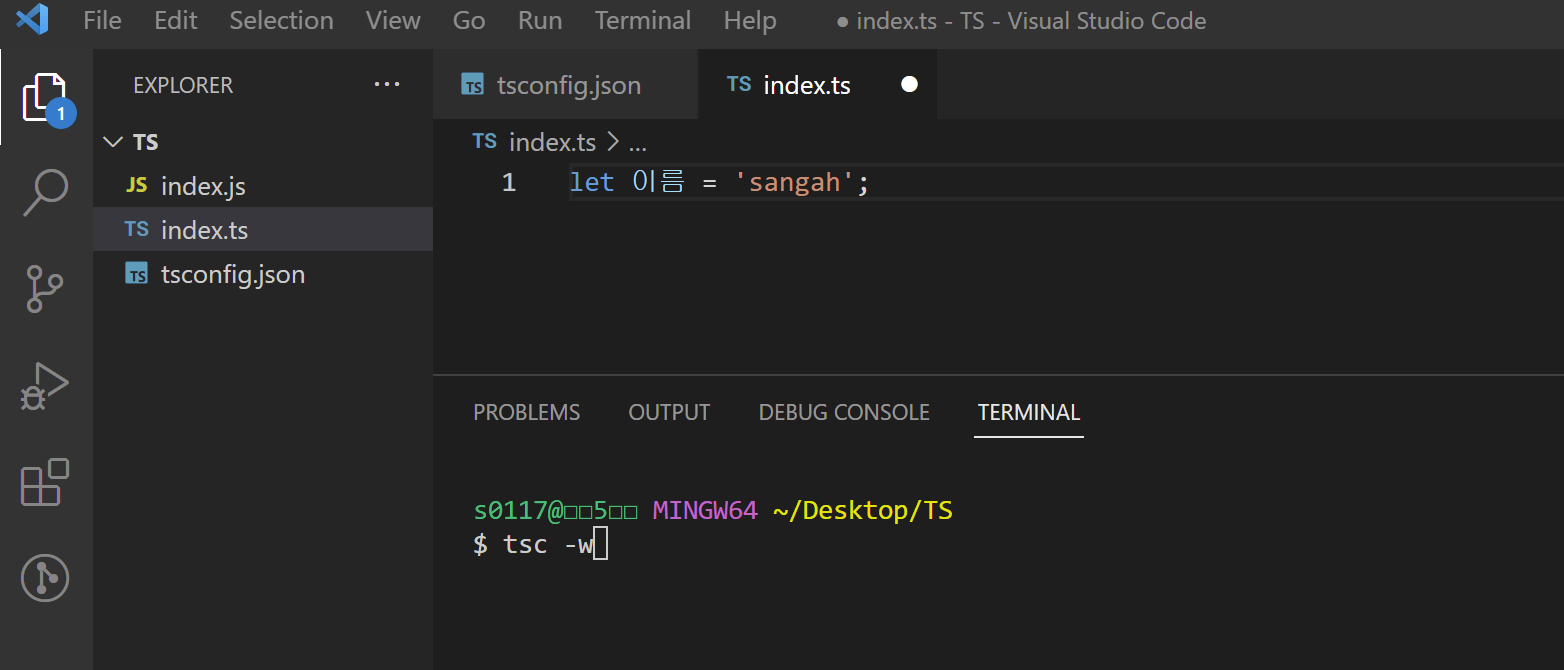Image resolution: width=1564 pixels, height=670 pixels.
Task: Click the let keyword in editor
Action: point(592,182)
